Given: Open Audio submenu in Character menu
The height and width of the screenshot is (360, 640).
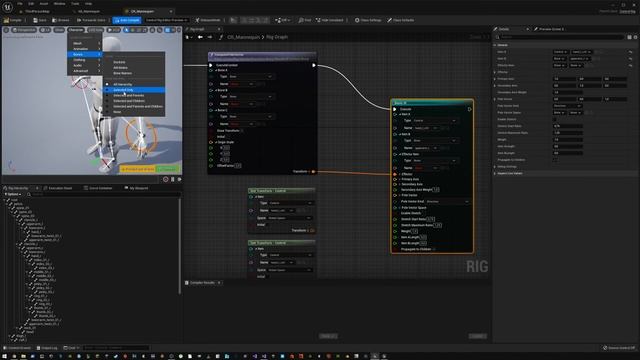Looking at the screenshot, I should pos(84,65).
